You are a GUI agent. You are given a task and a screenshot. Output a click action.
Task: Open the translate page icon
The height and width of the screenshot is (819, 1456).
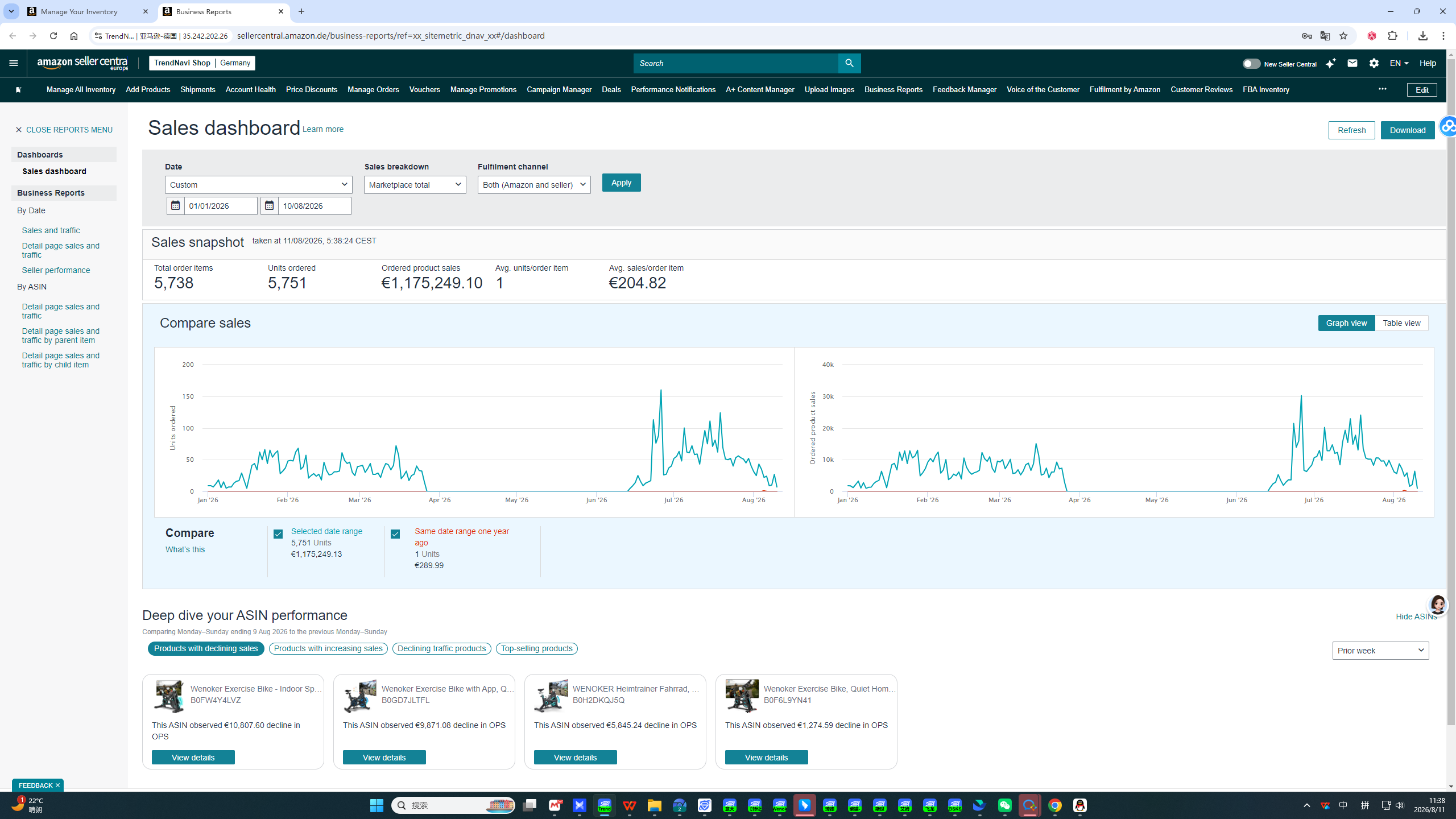1325,36
